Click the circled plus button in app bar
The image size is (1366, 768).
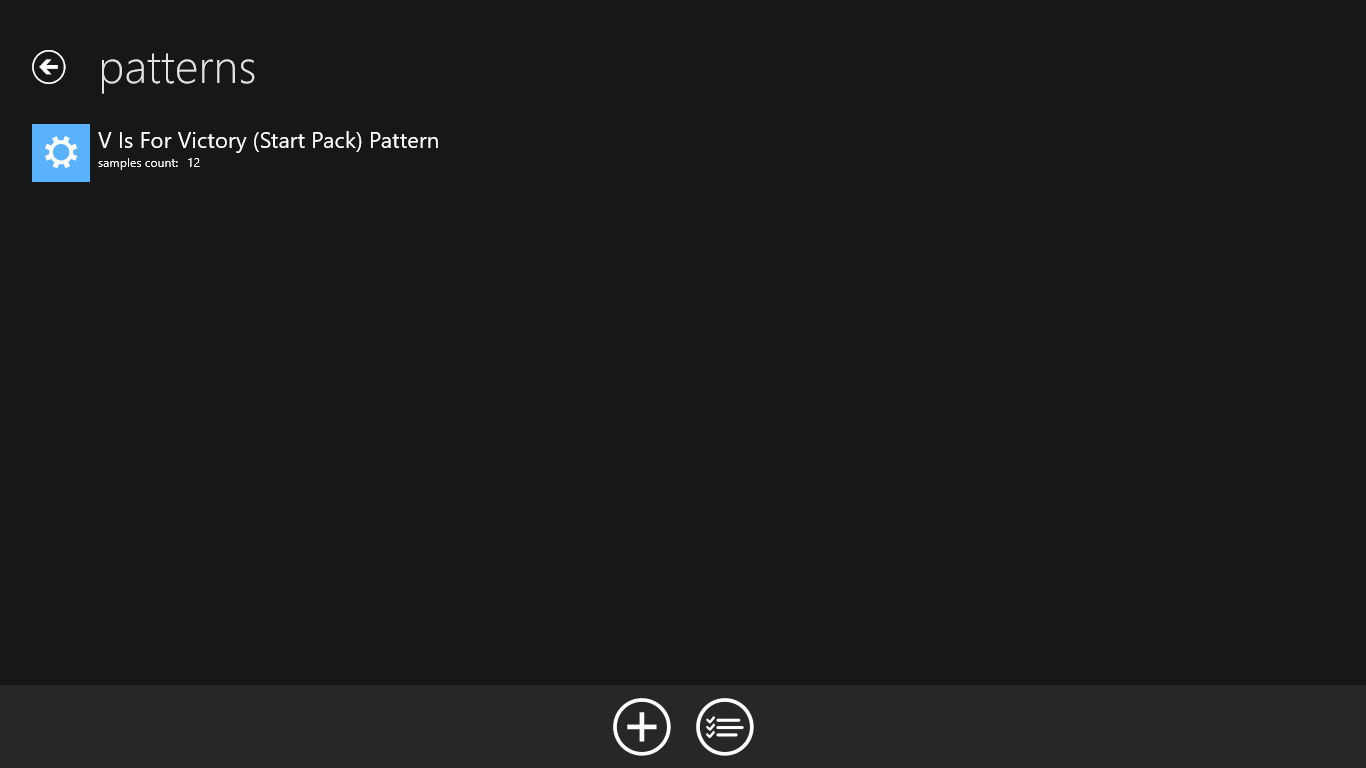(x=641, y=727)
